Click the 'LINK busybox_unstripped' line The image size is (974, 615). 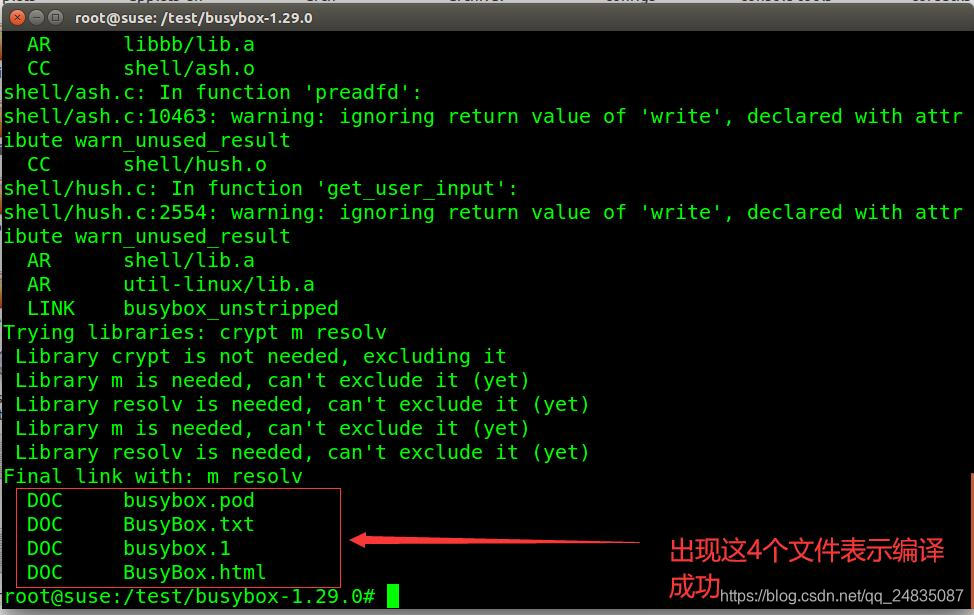183,309
